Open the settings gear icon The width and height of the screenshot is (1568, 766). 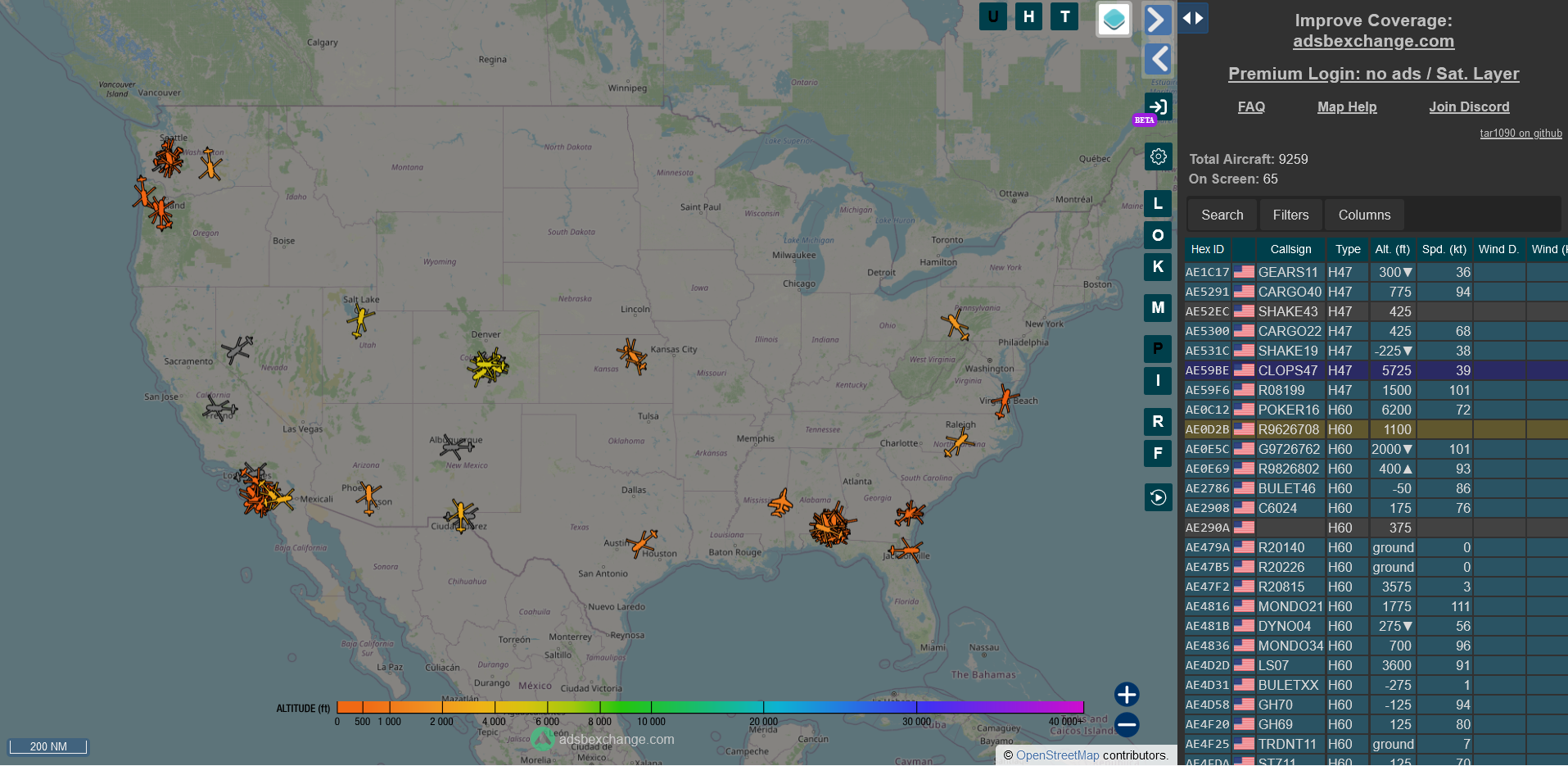click(x=1158, y=156)
